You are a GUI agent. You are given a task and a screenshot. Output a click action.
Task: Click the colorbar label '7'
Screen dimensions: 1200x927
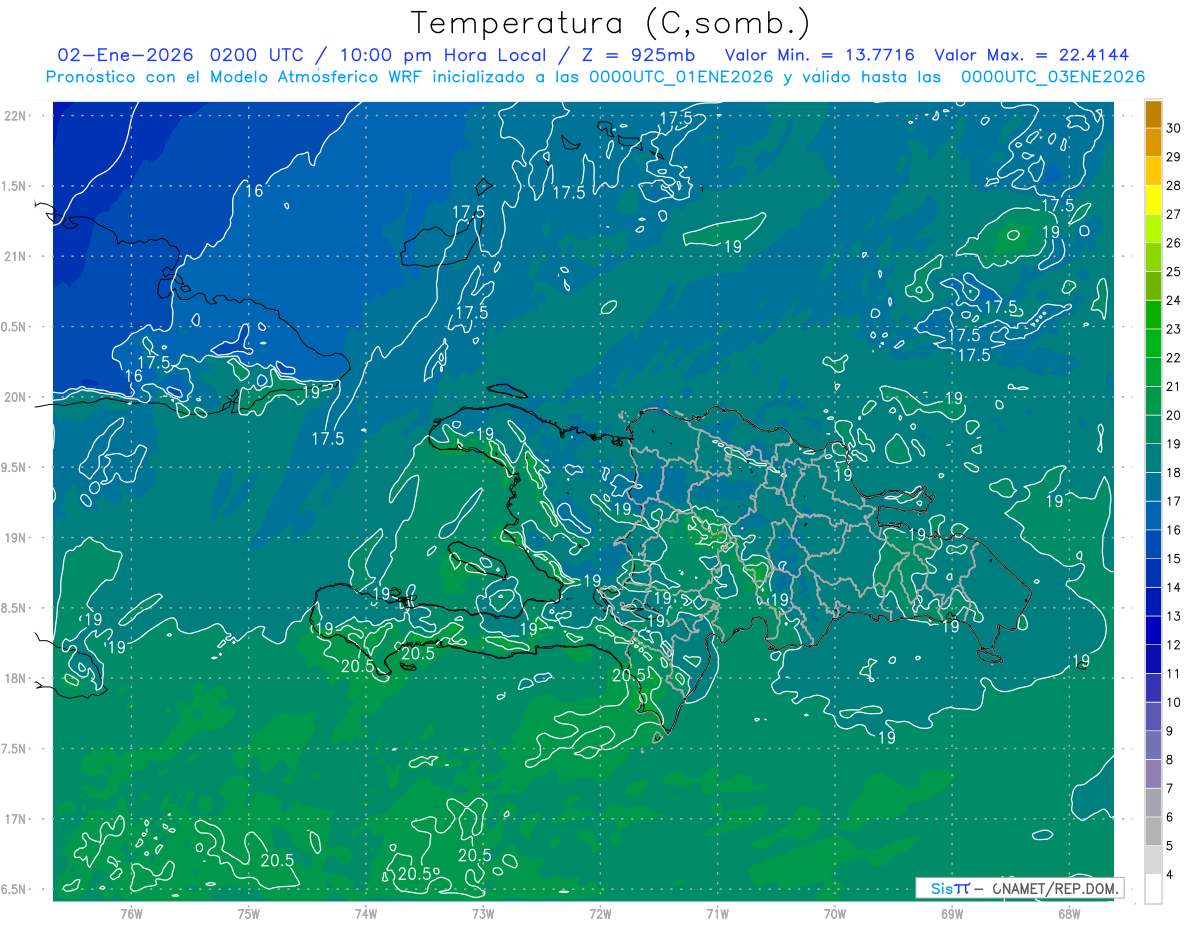(x=1171, y=789)
